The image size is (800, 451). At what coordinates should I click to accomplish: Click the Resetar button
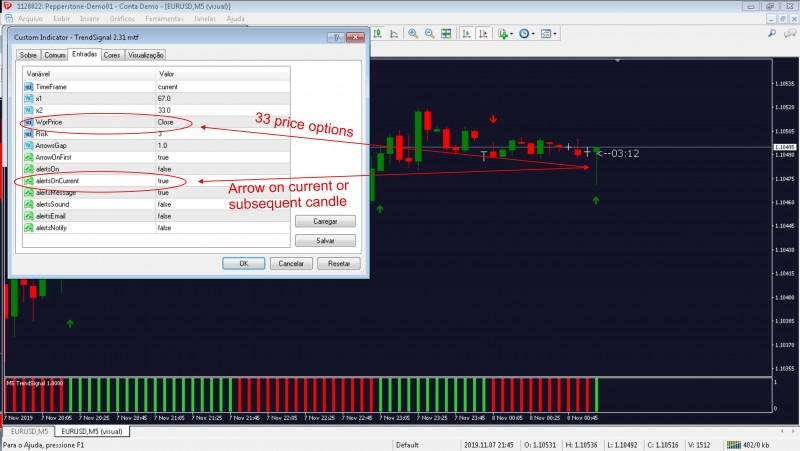pos(339,263)
